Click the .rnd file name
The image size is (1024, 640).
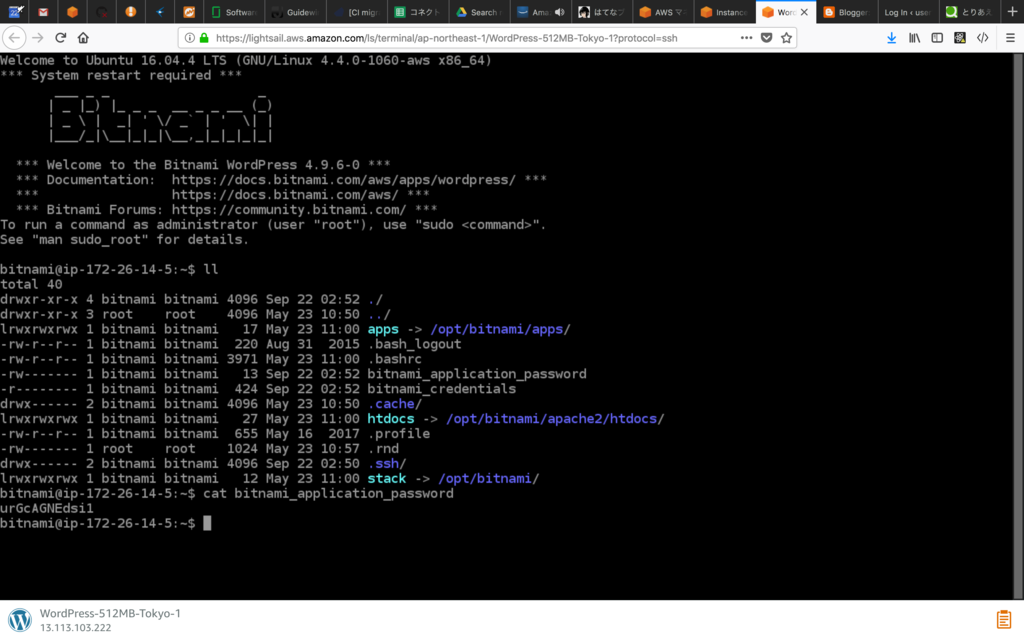383,449
